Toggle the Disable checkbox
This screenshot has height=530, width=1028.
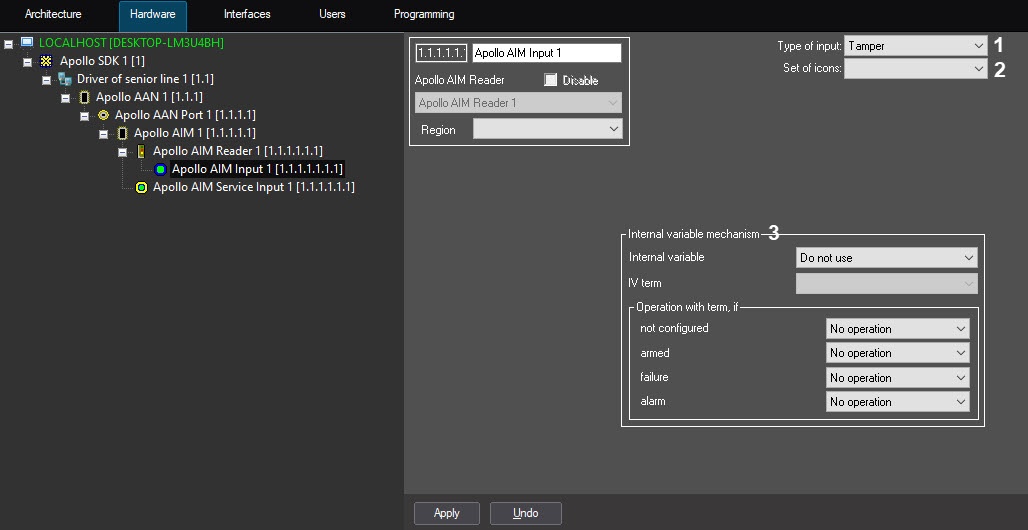click(x=550, y=80)
